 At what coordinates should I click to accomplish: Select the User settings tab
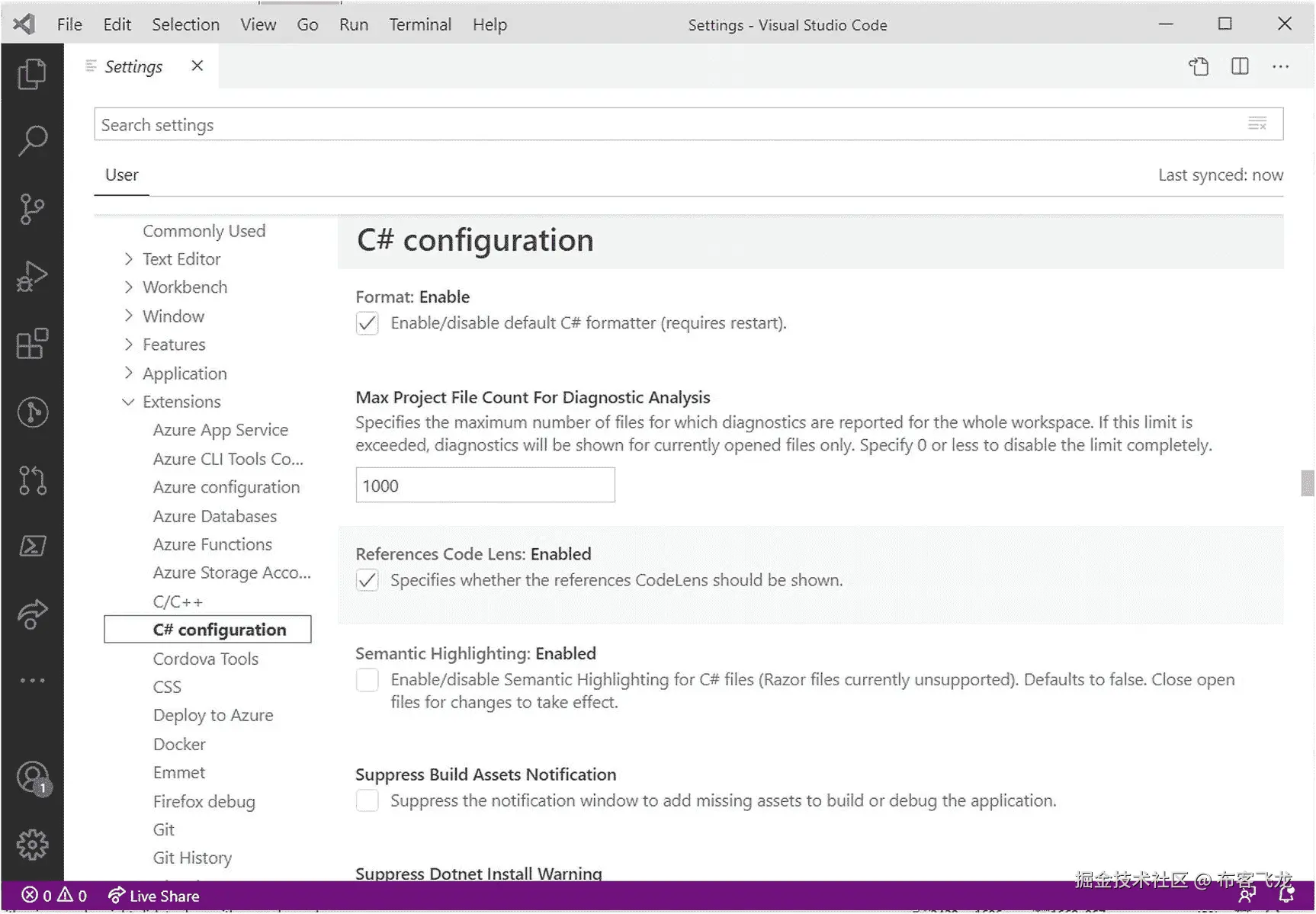coord(122,175)
